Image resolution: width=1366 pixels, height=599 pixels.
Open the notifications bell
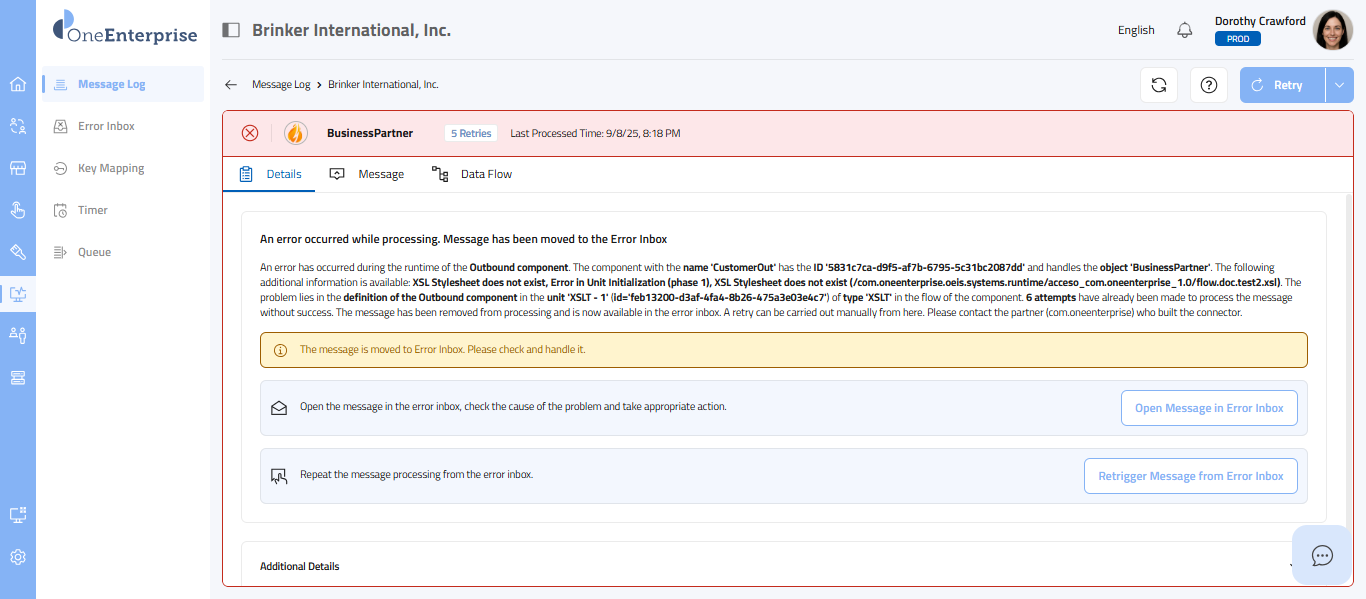click(1185, 30)
